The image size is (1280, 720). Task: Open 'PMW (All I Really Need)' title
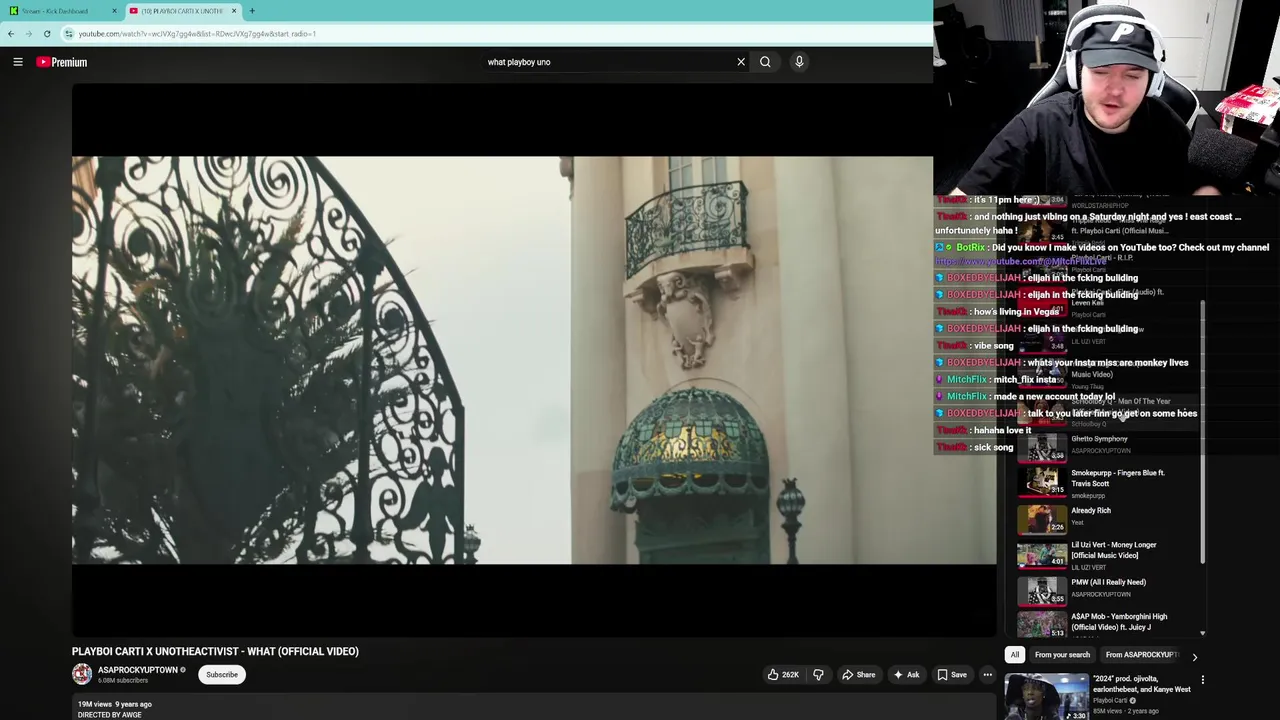point(1108,582)
